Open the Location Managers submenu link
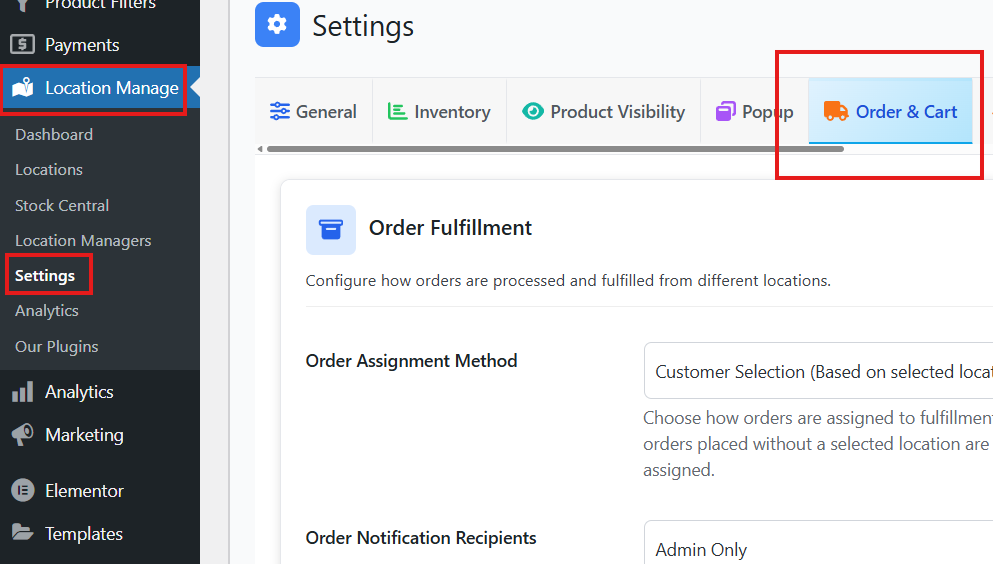 (83, 240)
